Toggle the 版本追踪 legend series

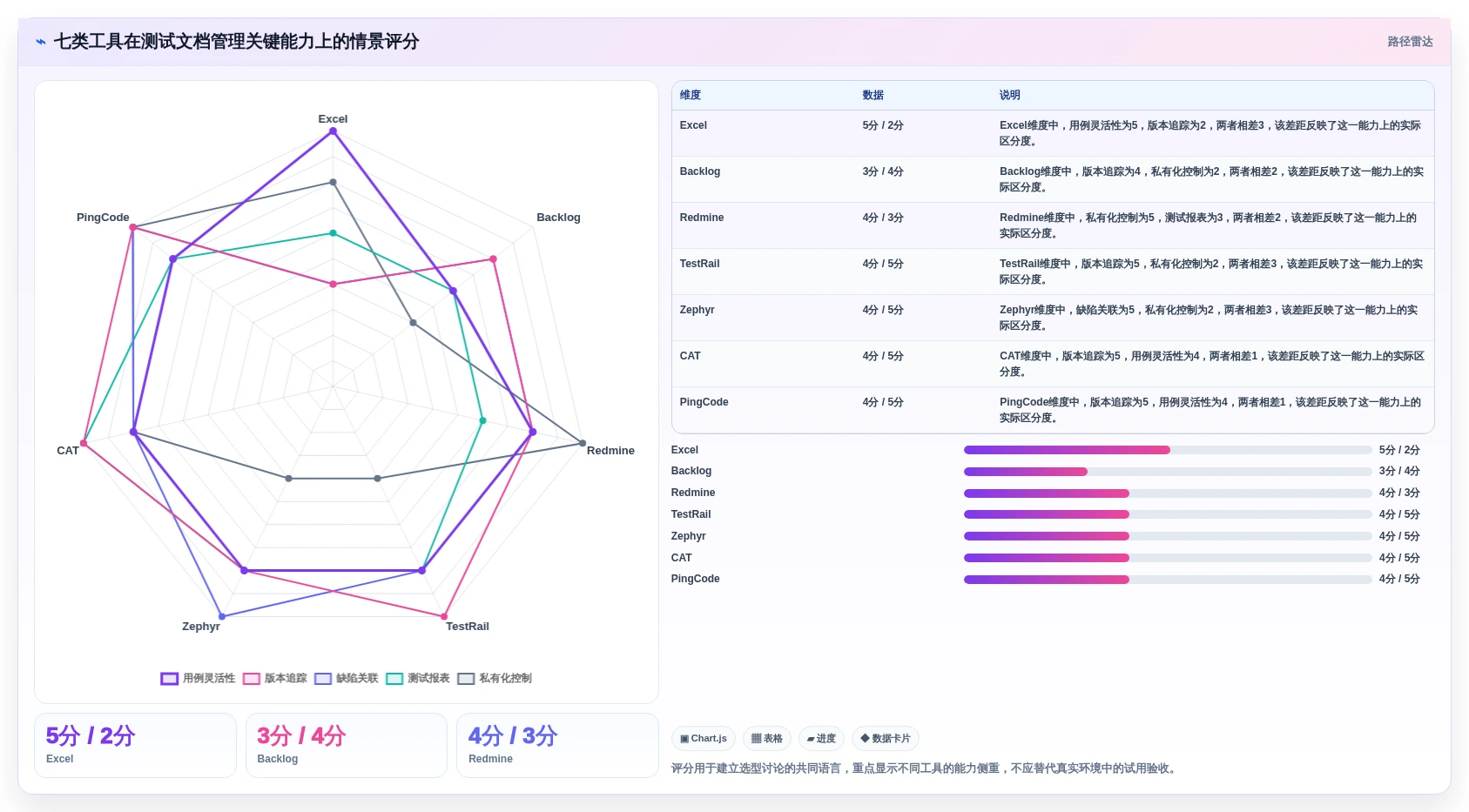[275, 678]
